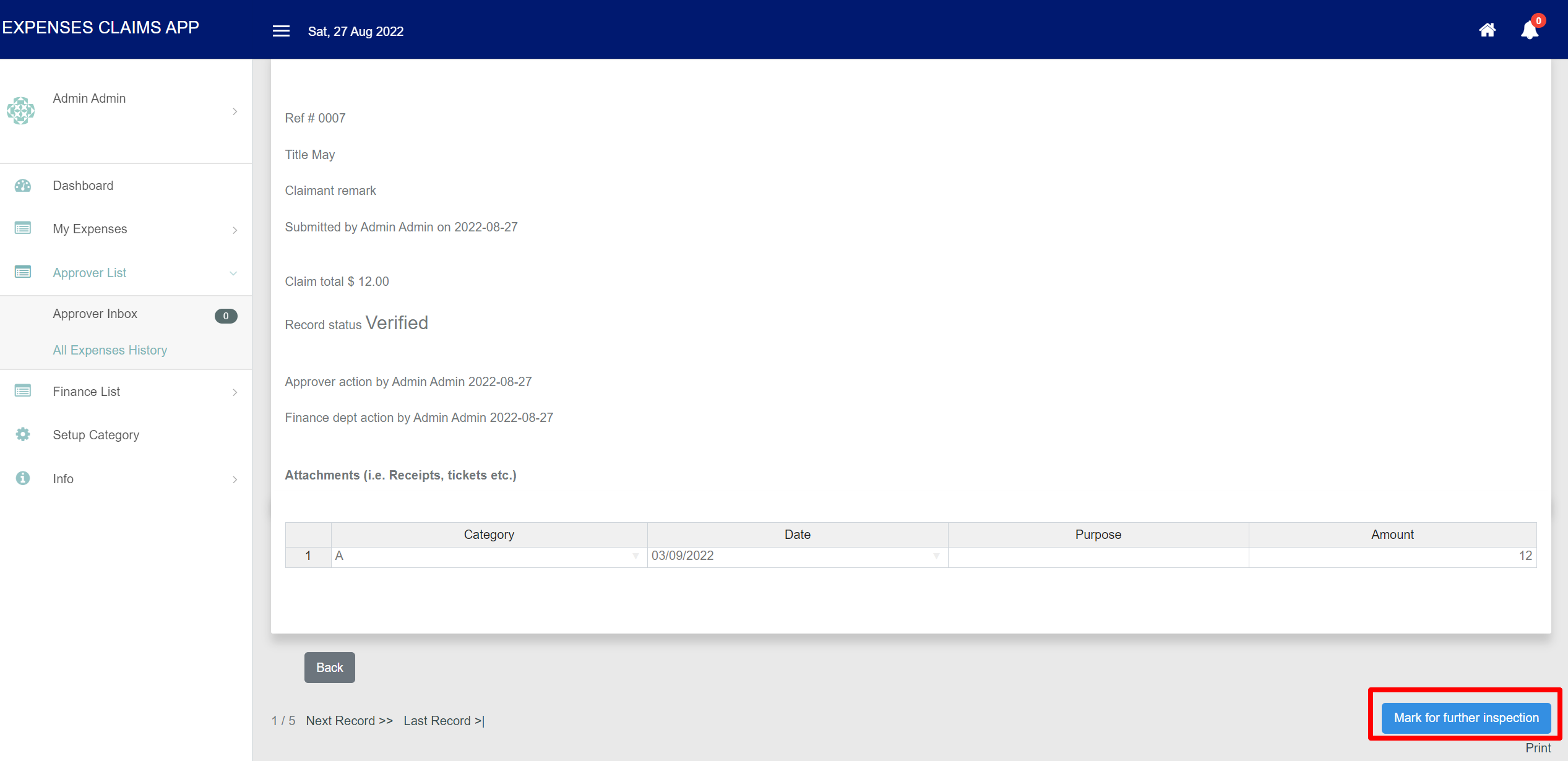Select All Expenses History item
This screenshot has width=1568, height=761.
click(110, 350)
